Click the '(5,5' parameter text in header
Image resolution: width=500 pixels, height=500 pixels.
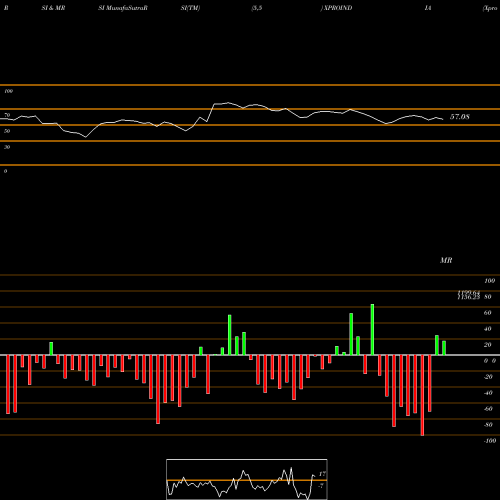(x=257, y=8)
